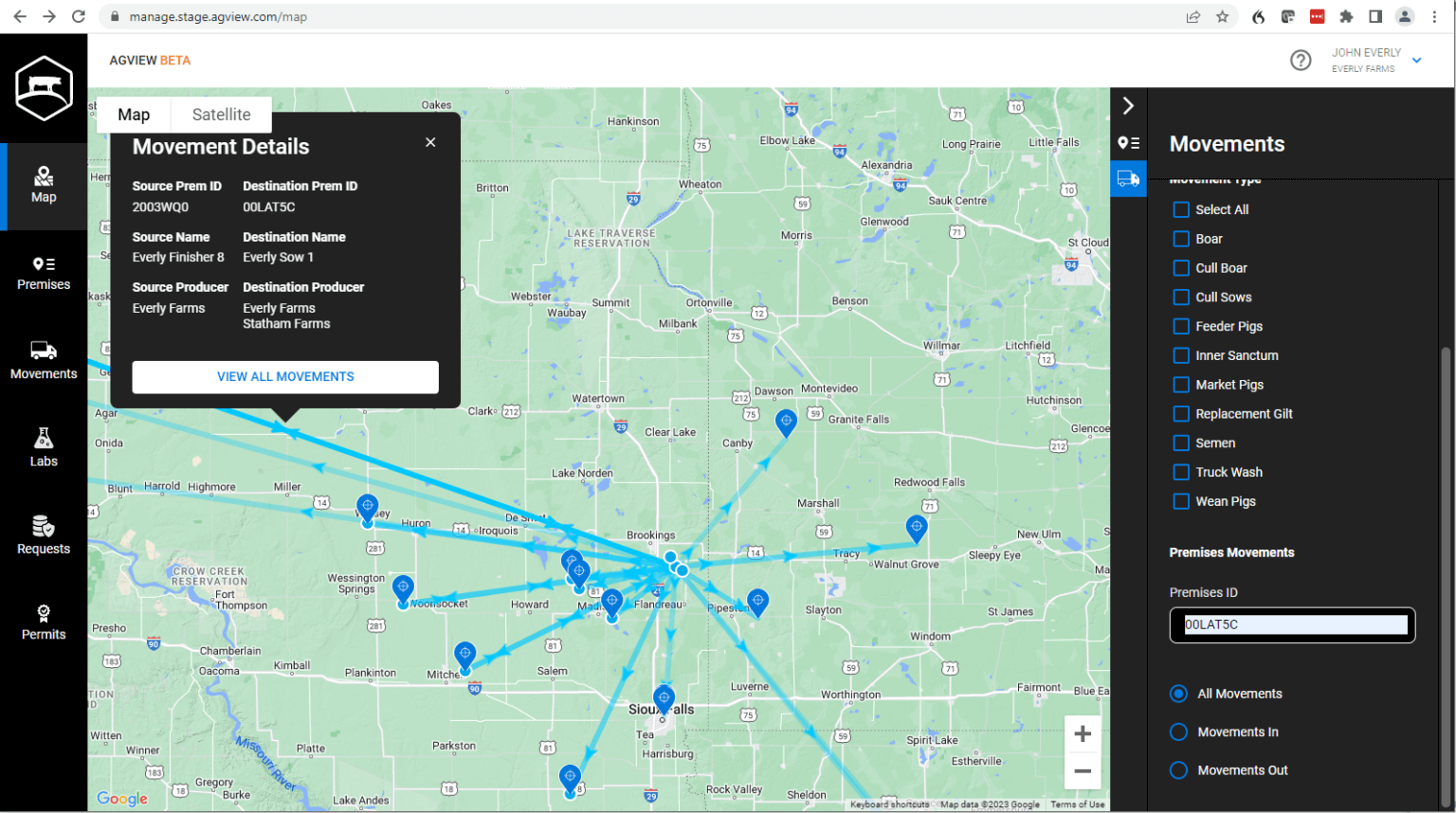The width and height of the screenshot is (1456, 813).
Task: Expand the Everly Farms user menu arrow
Action: 1417,60
